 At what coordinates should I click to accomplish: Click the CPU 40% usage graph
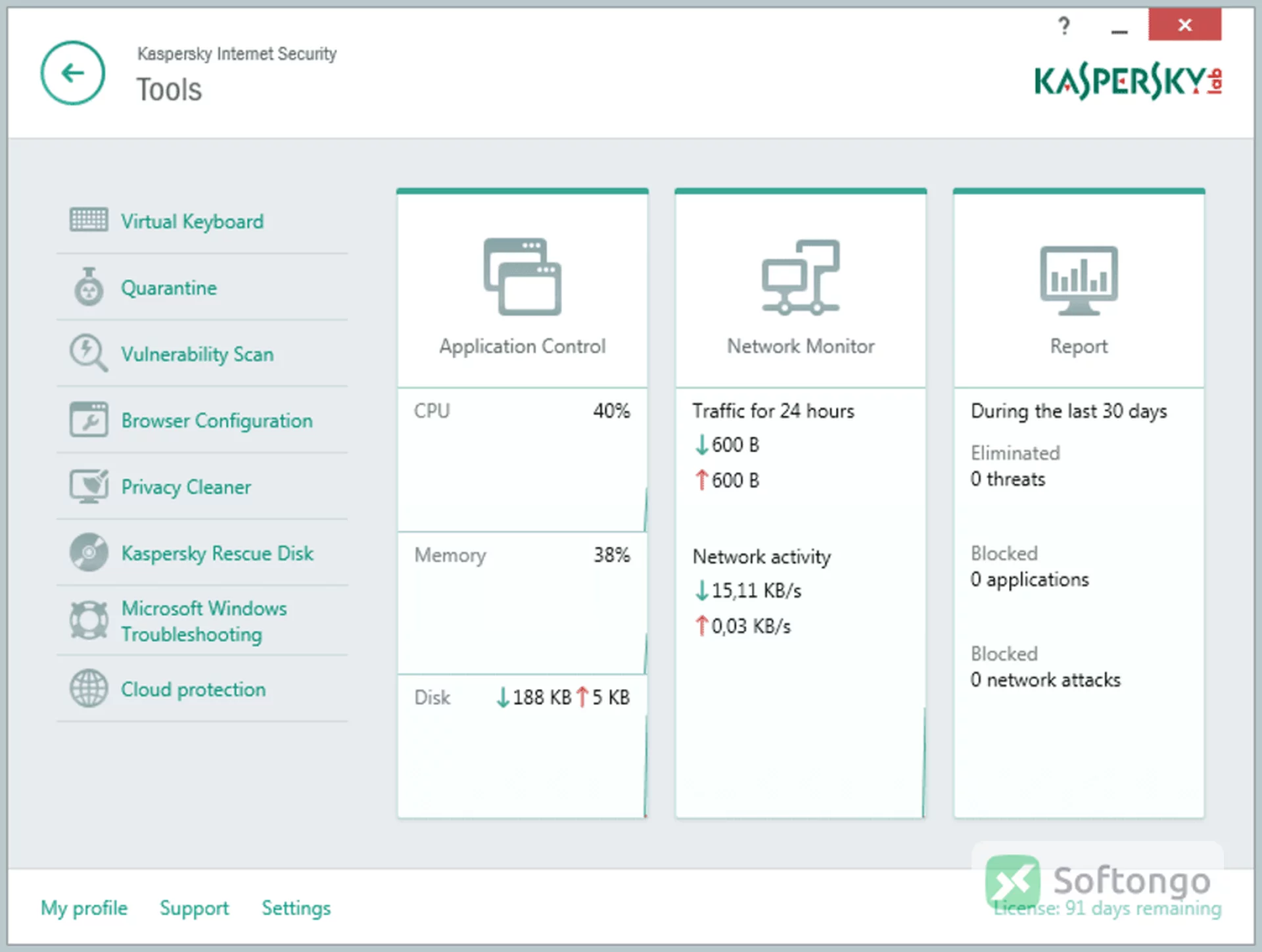(523, 460)
